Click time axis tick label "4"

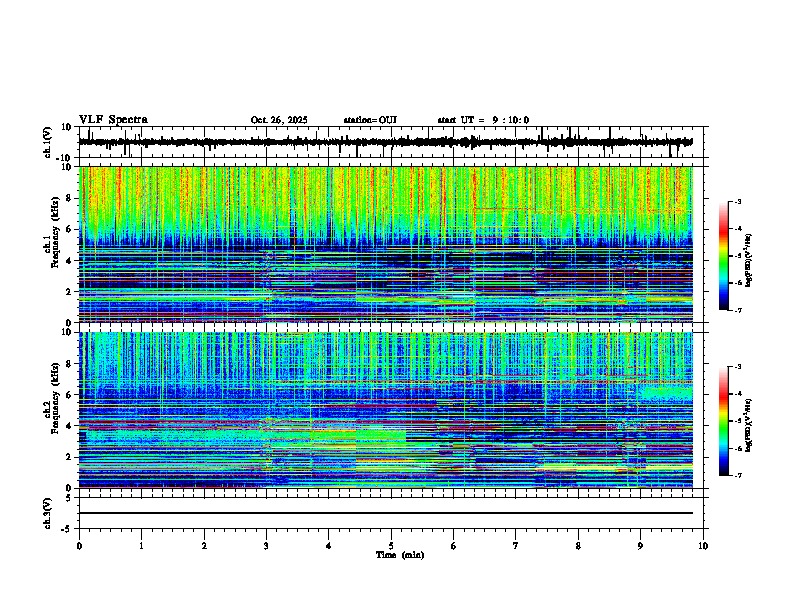point(328,546)
